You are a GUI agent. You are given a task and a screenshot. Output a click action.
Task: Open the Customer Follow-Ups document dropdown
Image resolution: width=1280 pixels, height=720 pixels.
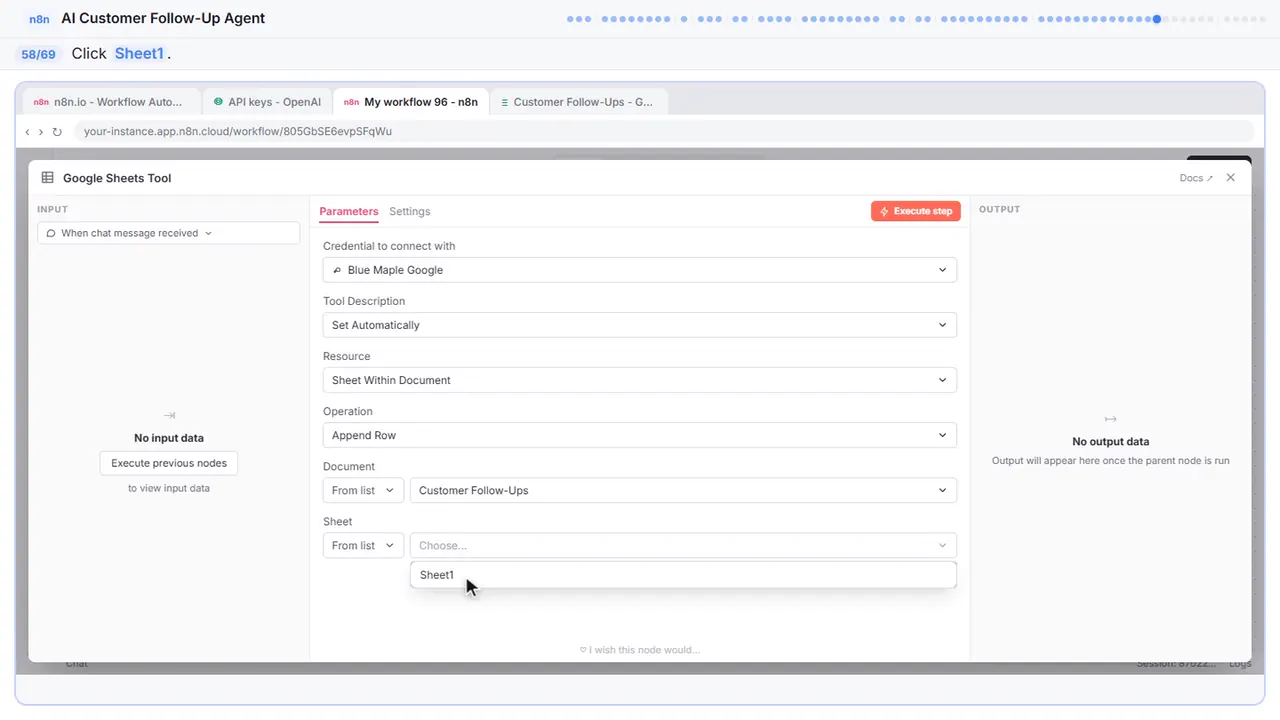(x=683, y=490)
